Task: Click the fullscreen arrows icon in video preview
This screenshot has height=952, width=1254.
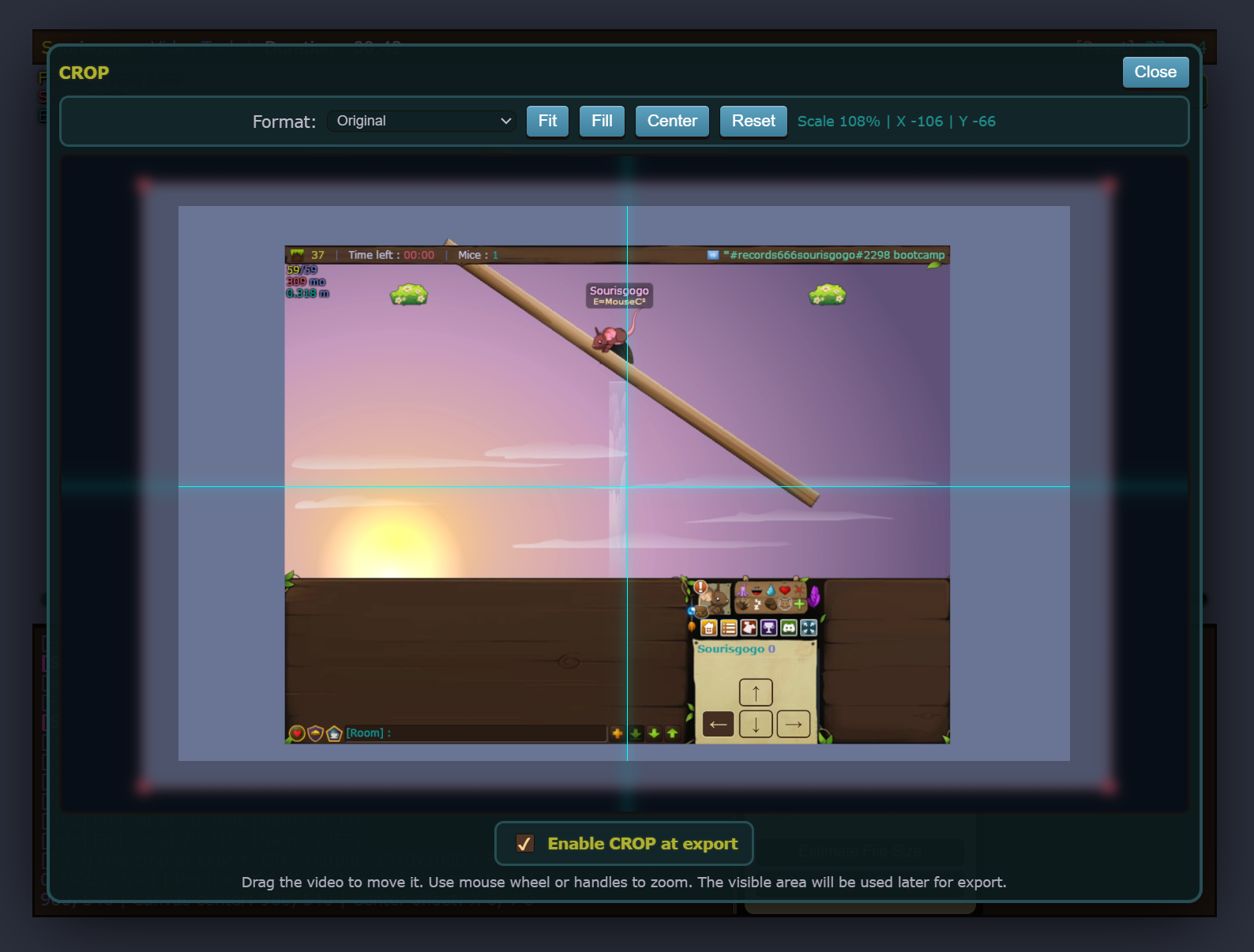Action: click(809, 628)
